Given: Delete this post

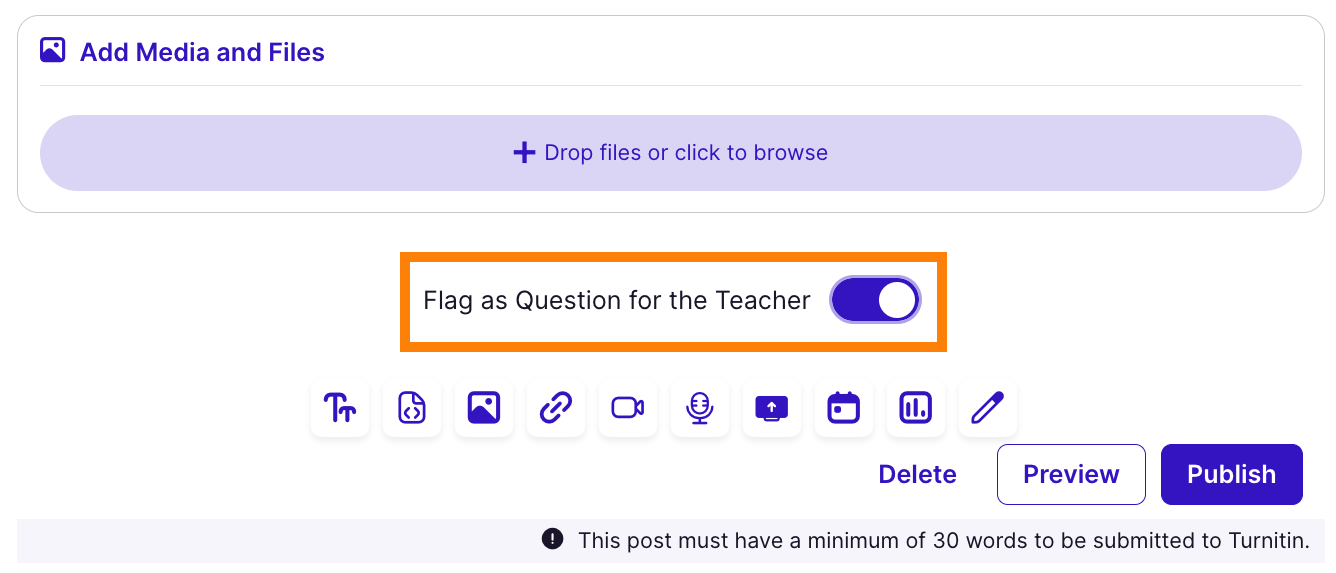Looking at the screenshot, I should (917, 474).
